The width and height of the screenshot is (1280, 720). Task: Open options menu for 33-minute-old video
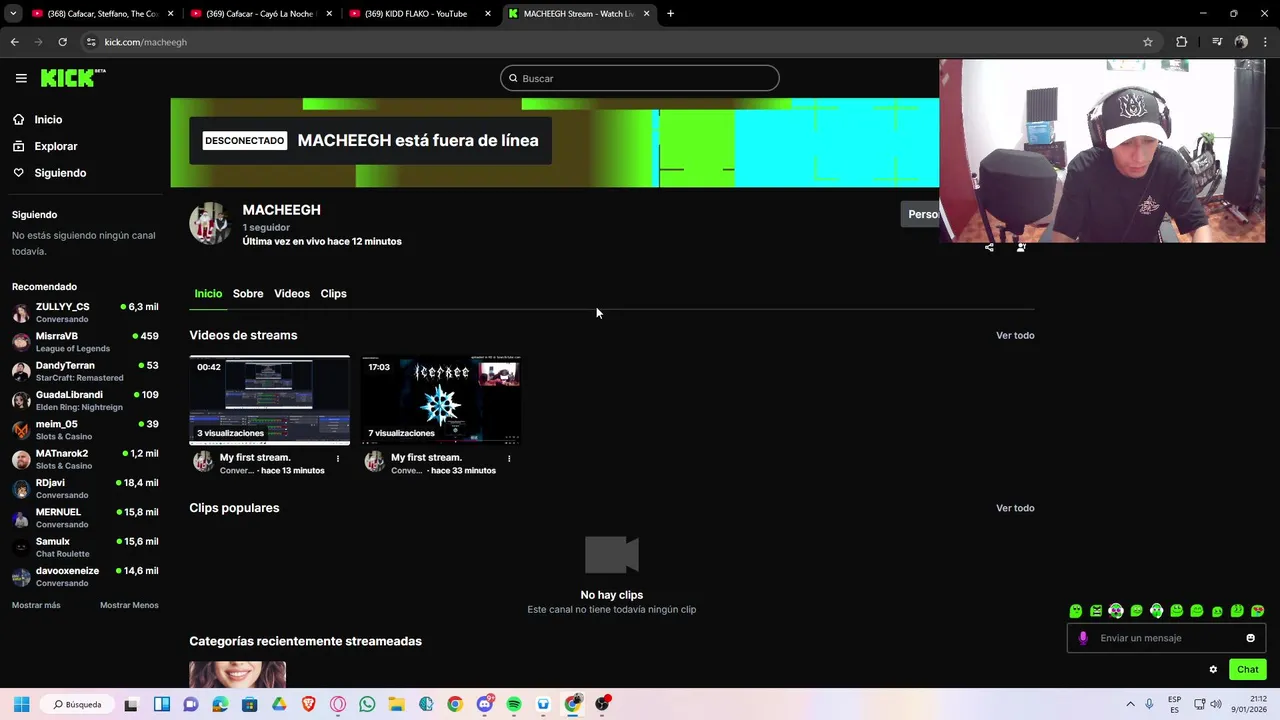point(509,459)
